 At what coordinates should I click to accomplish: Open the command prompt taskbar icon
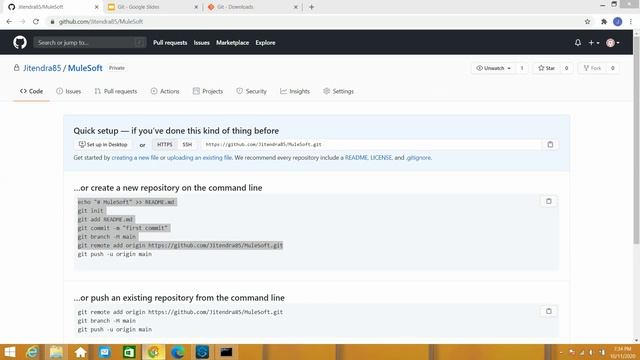click(227, 352)
